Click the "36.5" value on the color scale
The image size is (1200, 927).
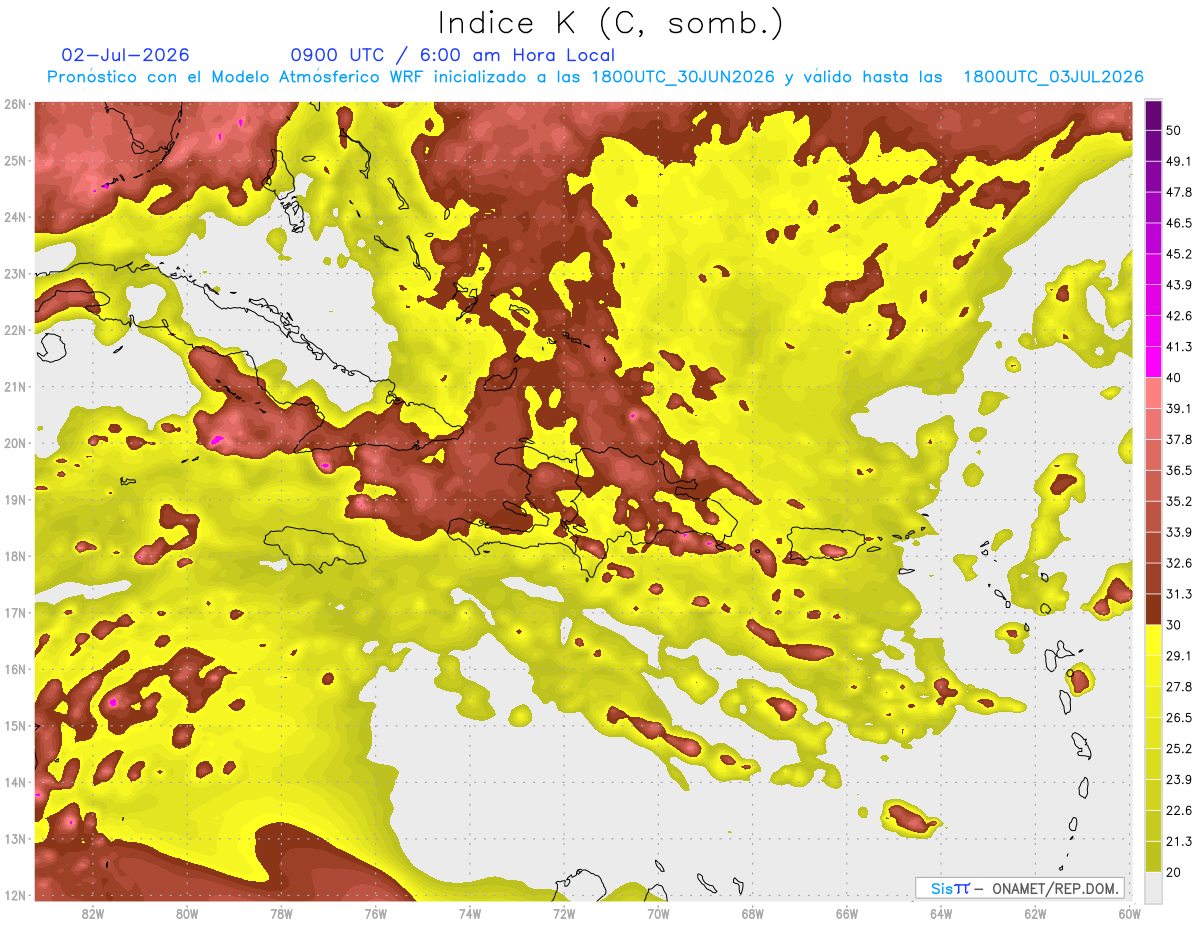1179,470
